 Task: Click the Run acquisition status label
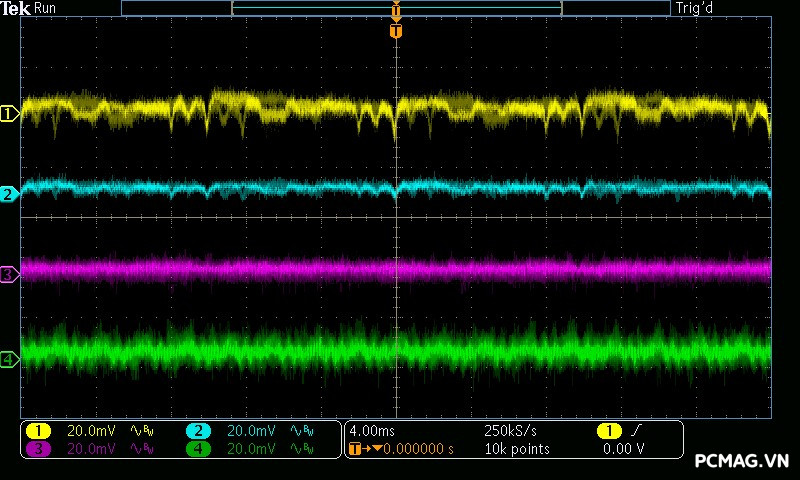point(46,9)
